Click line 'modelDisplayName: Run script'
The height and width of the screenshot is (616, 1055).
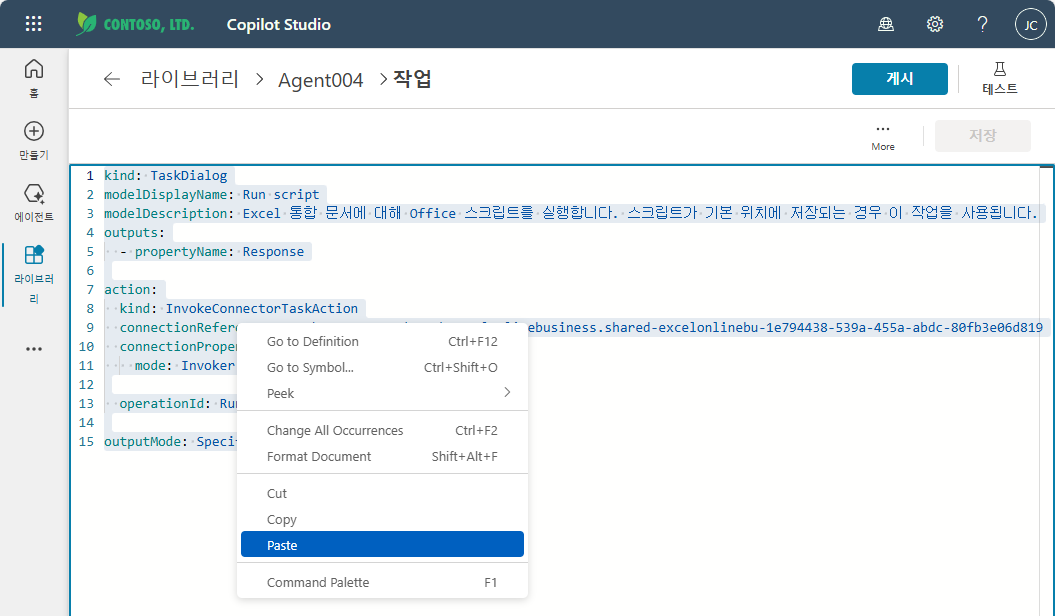click(x=212, y=194)
